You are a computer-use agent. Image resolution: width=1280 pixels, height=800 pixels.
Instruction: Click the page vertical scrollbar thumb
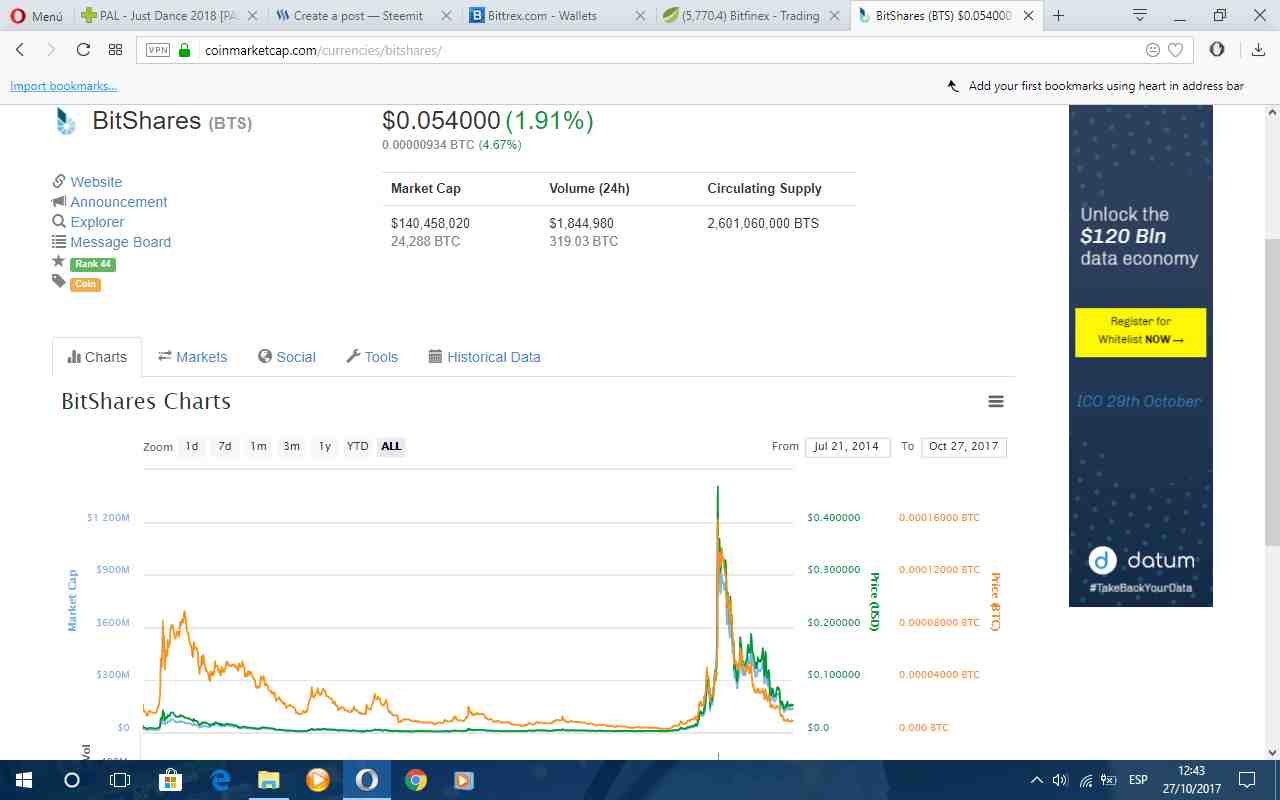[1272, 392]
